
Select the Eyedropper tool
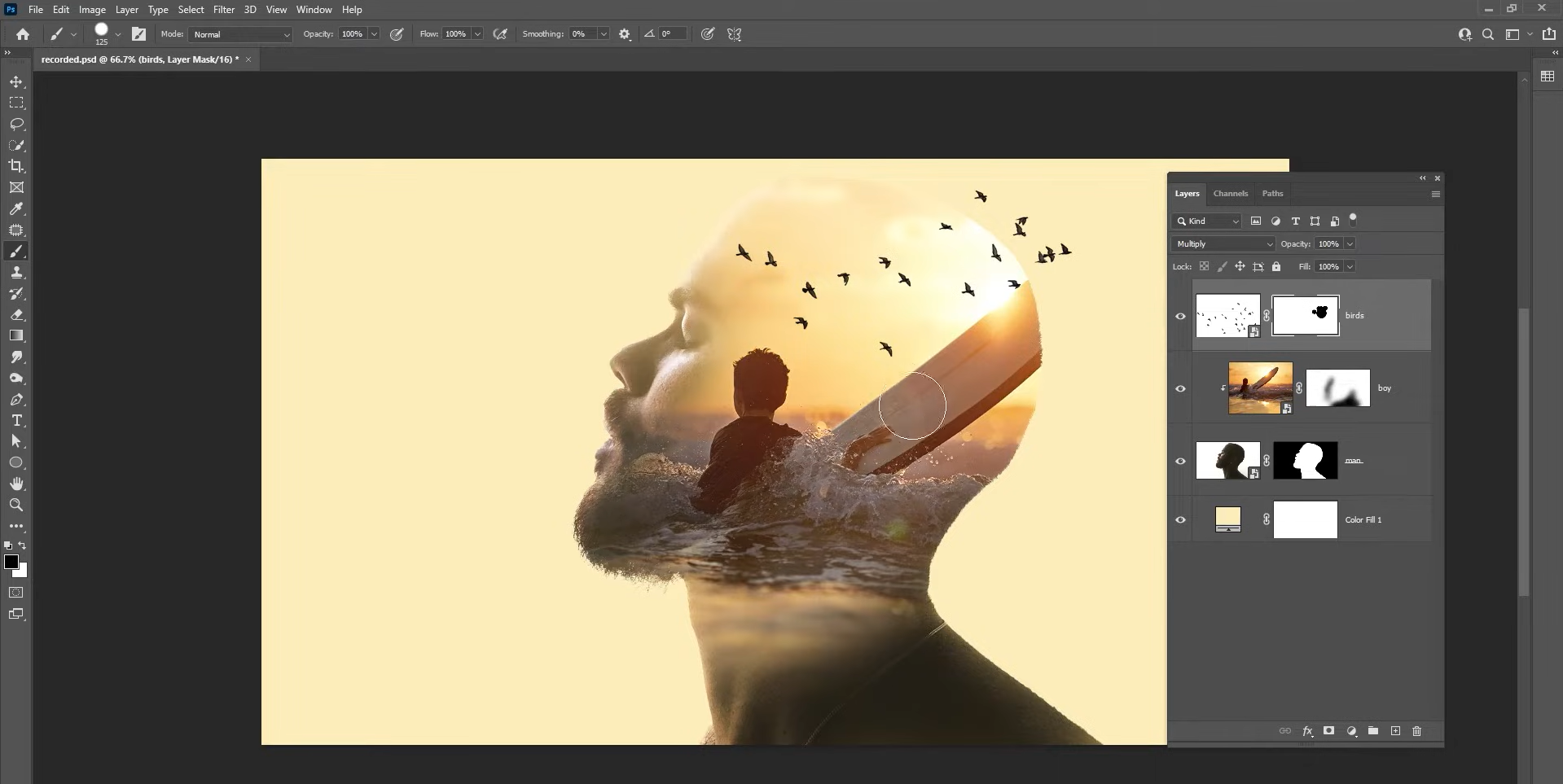click(16, 209)
